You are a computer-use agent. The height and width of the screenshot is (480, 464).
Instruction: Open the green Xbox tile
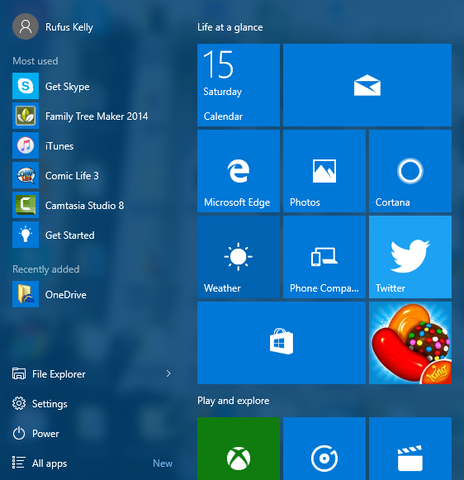tap(238, 449)
